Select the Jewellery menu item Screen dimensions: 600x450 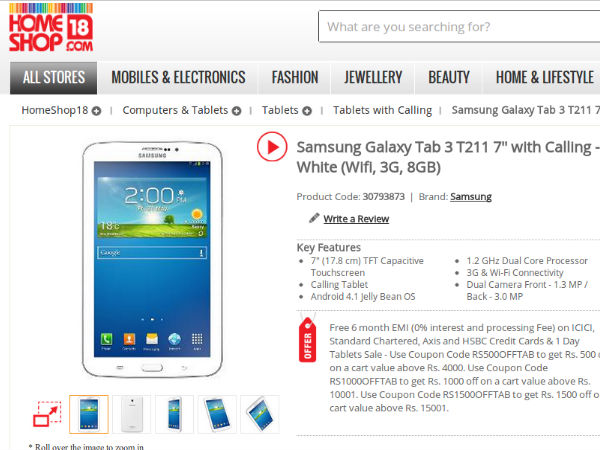point(373,78)
